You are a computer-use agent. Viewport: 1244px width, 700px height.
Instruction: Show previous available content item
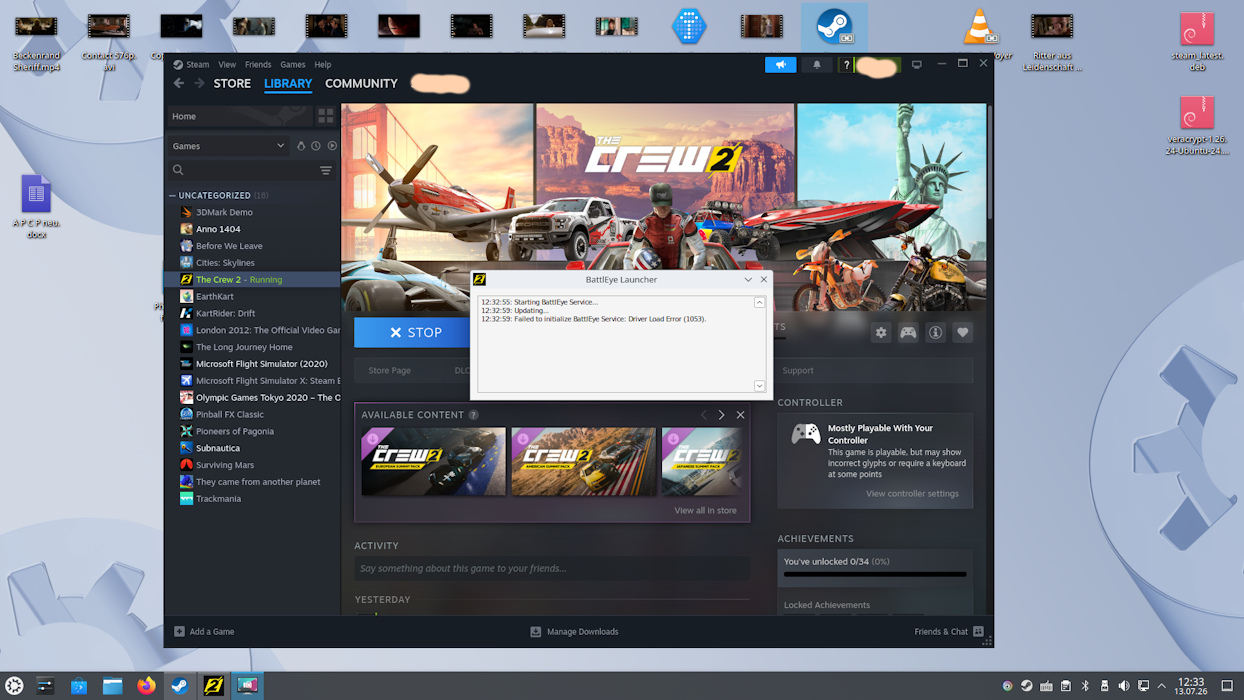point(703,415)
